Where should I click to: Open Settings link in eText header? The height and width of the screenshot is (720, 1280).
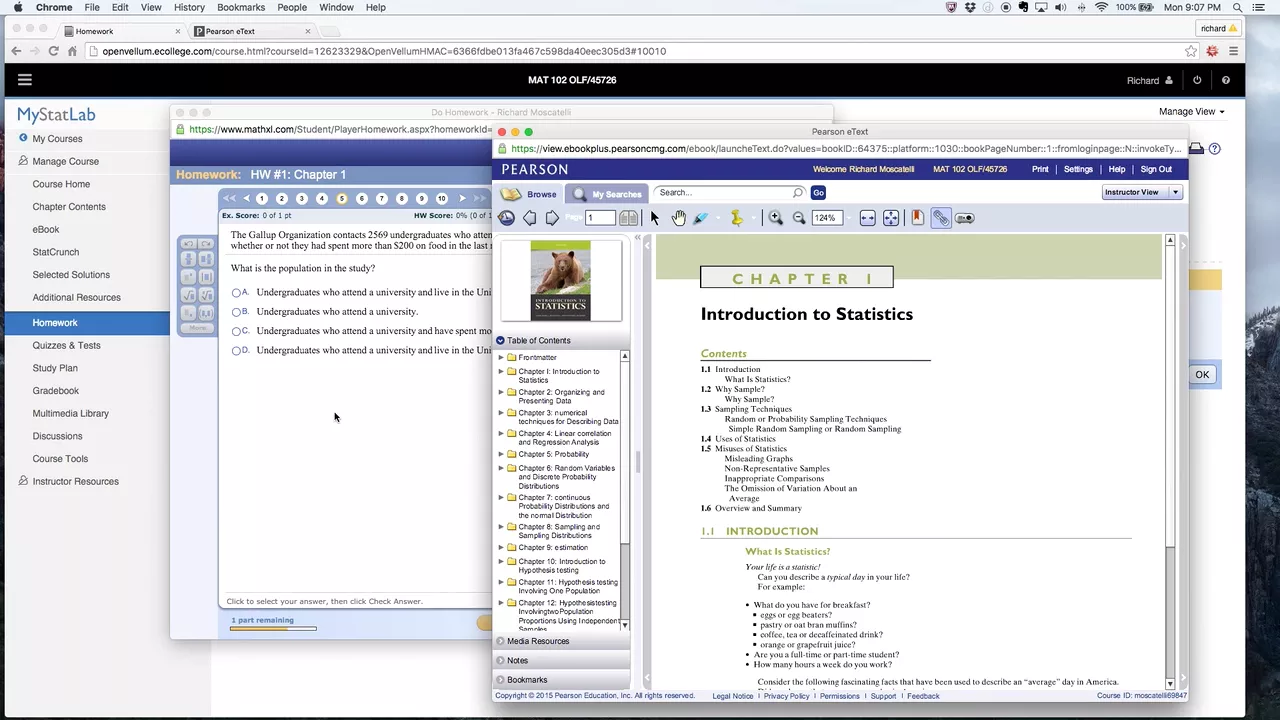pyautogui.click(x=1078, y=169)
